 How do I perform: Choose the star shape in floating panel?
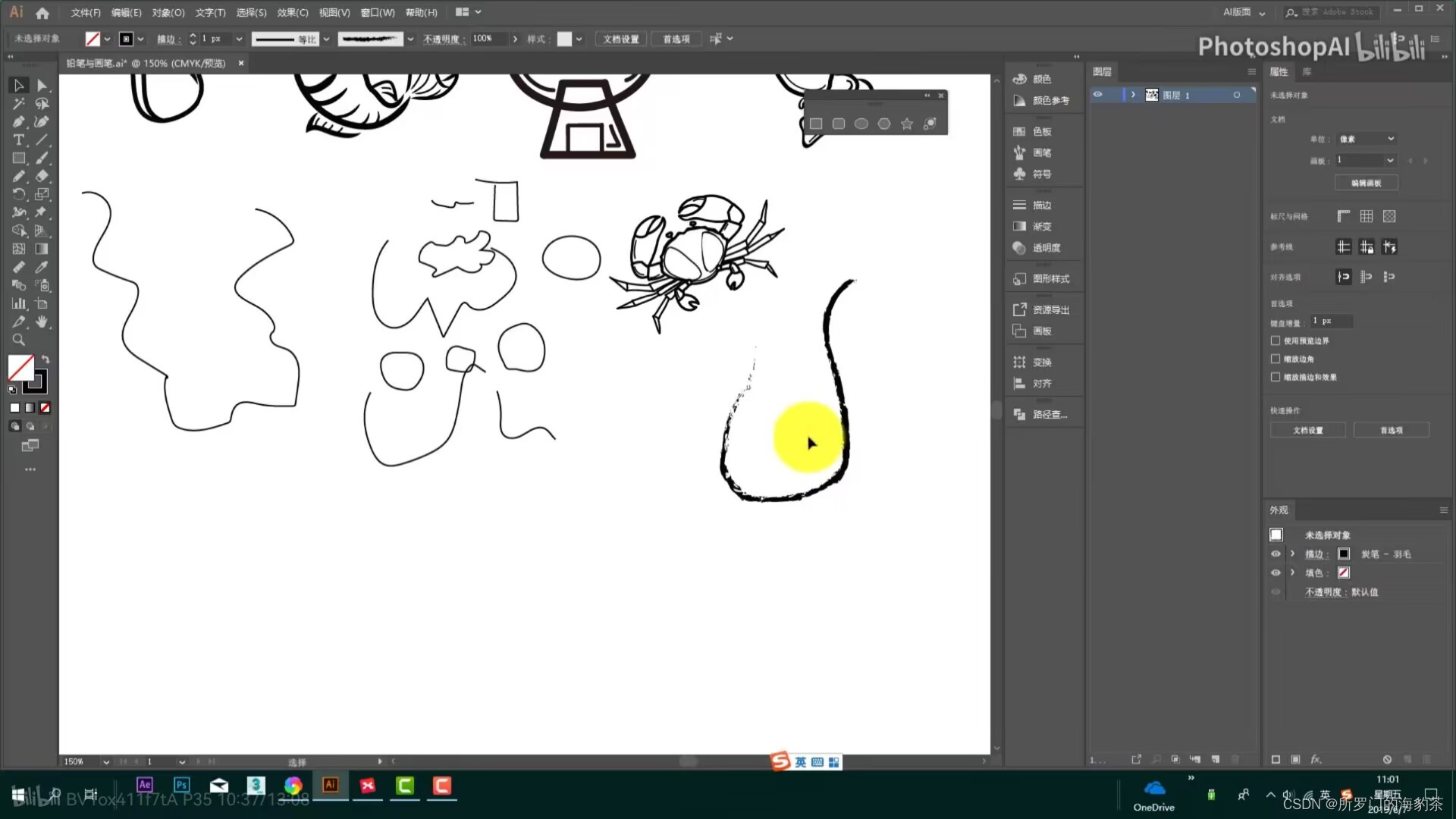click(x=907, y=124)
